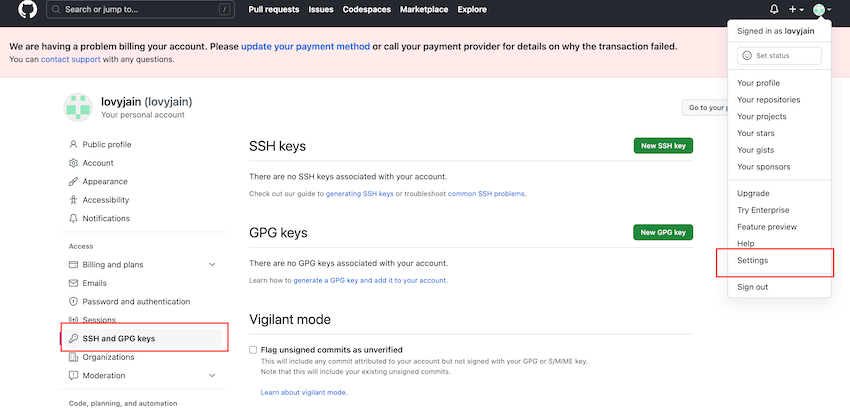The image size is (850, 409).
Task: Click the Account gear icon
Action: coord(73,163)
